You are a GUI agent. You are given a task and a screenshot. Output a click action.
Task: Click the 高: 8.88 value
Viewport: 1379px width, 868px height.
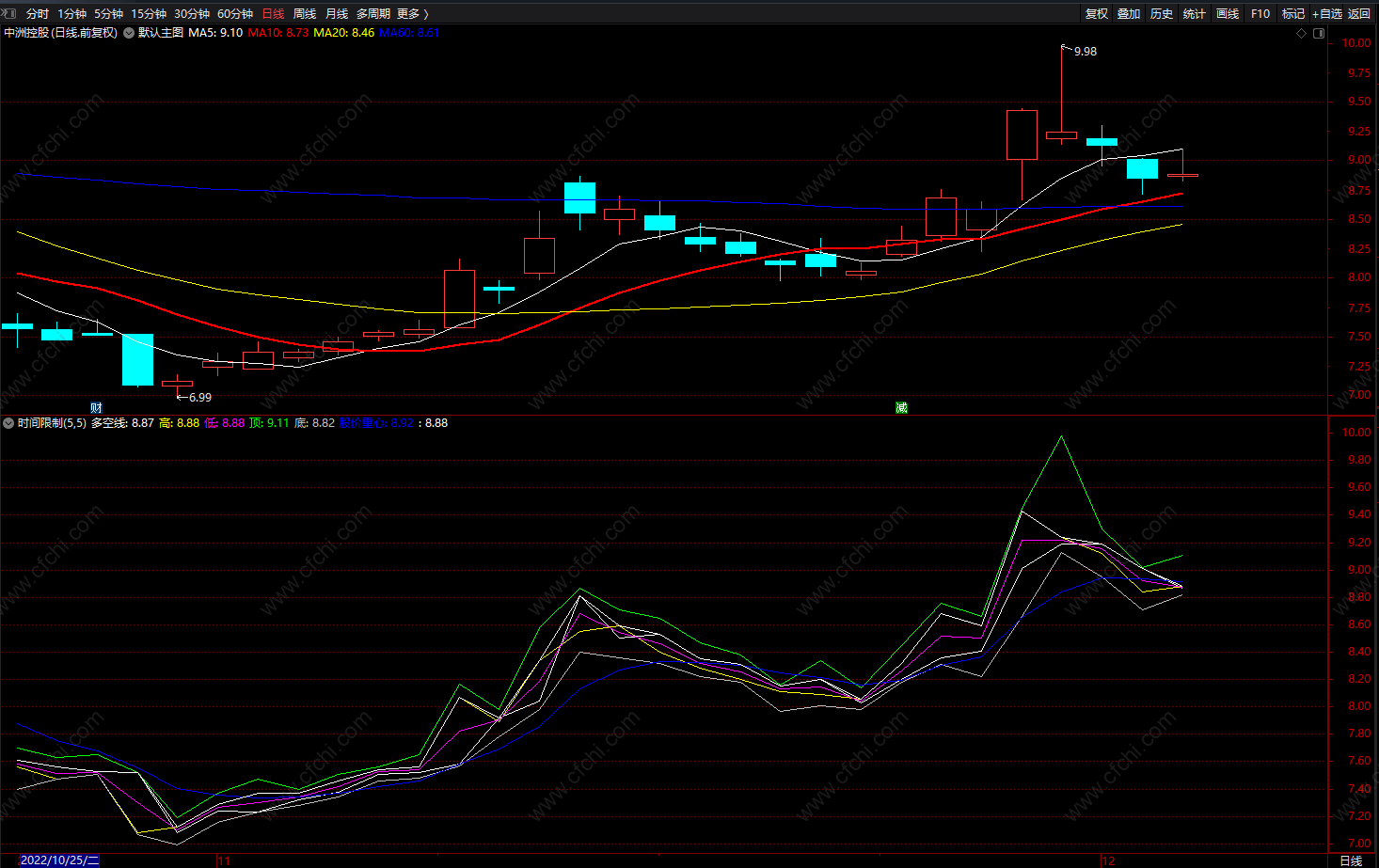tap(180, 423)
